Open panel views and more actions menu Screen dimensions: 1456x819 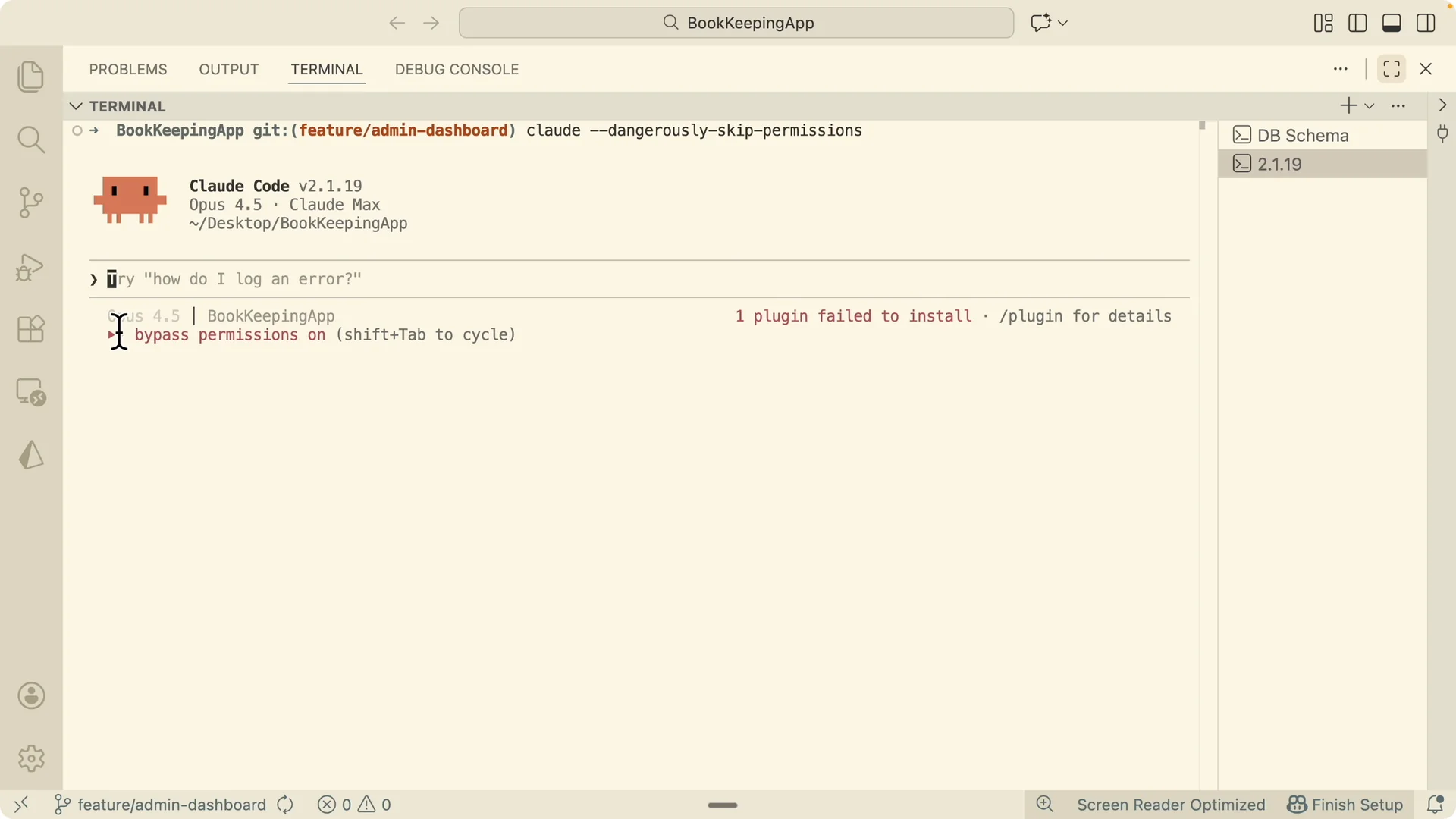[1341, 69]
